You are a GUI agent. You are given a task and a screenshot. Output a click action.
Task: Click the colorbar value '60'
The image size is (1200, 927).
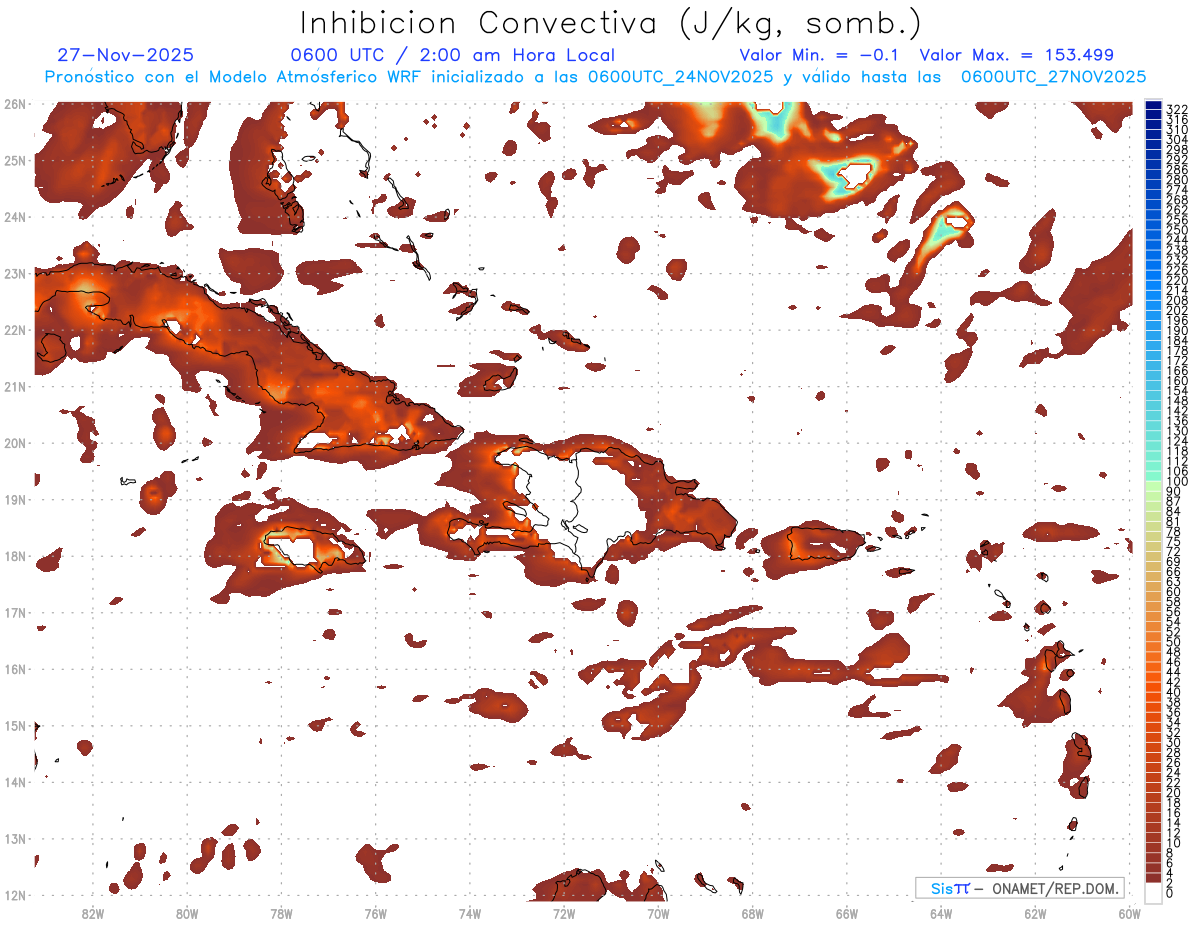pyautogui.click(x=1174, y=591)
